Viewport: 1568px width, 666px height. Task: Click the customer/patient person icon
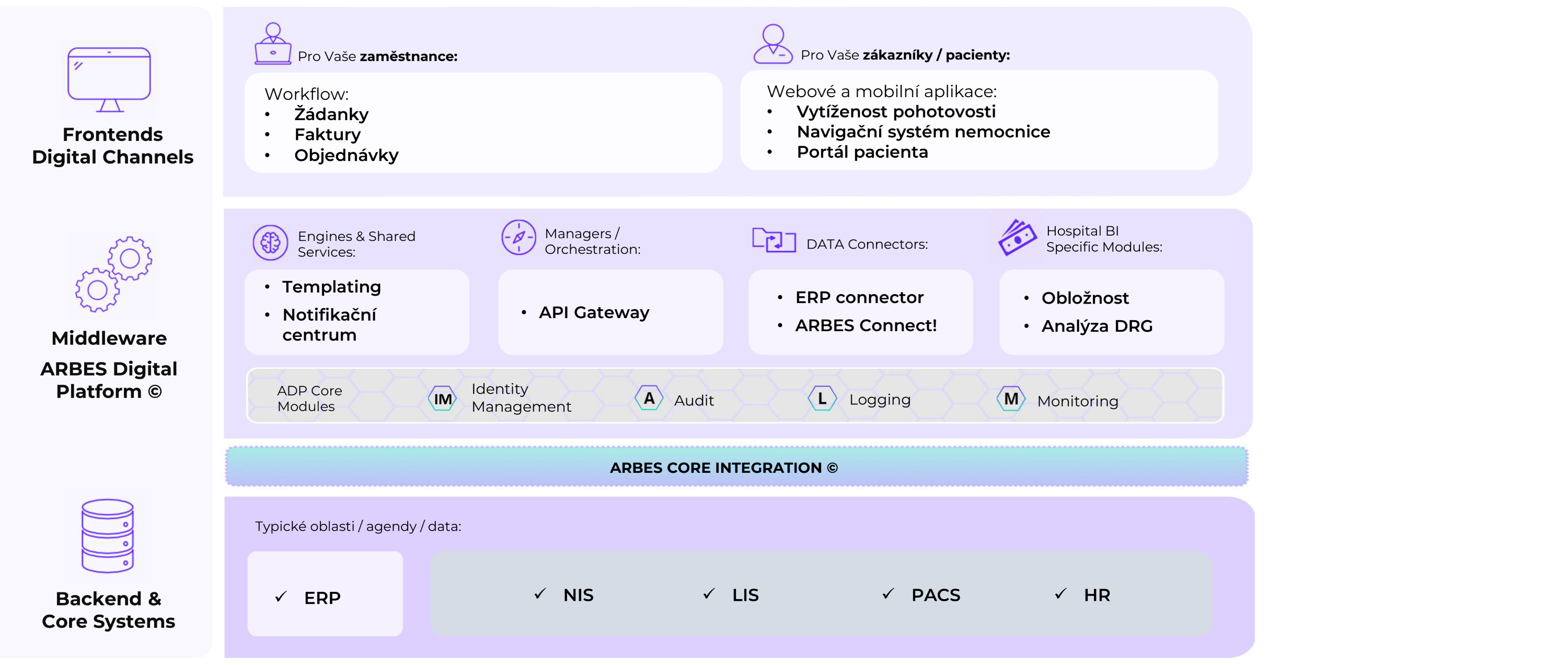pos(773,43)
